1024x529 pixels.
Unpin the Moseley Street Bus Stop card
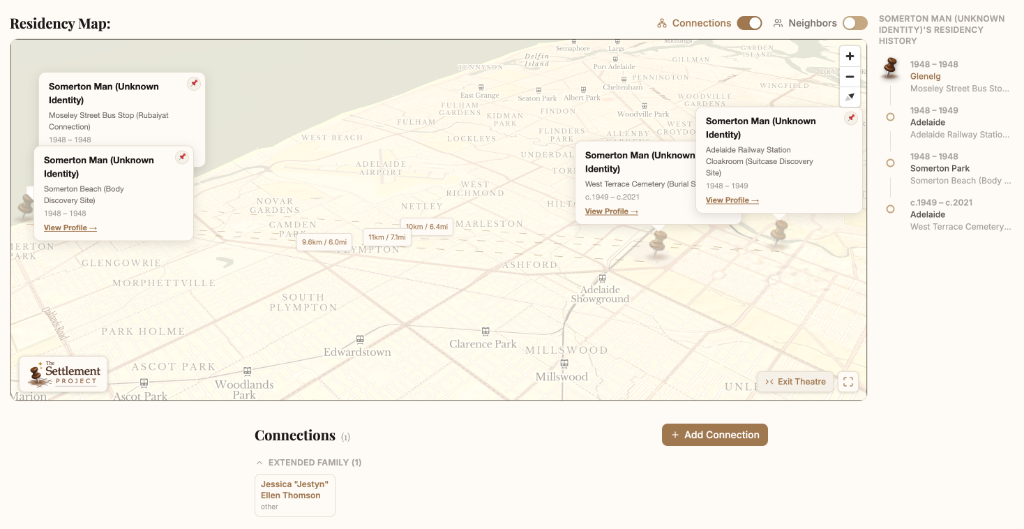[194, 83]
